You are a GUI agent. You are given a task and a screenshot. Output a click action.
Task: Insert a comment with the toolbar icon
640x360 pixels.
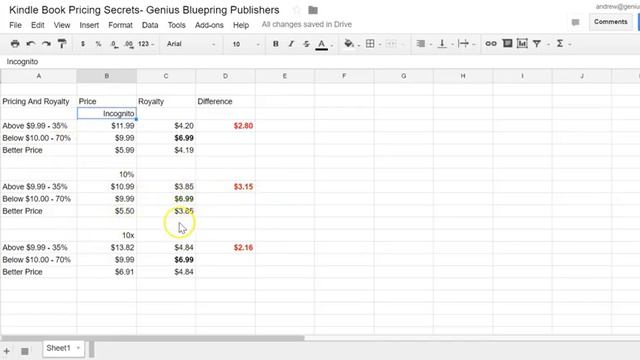[507, 43]
